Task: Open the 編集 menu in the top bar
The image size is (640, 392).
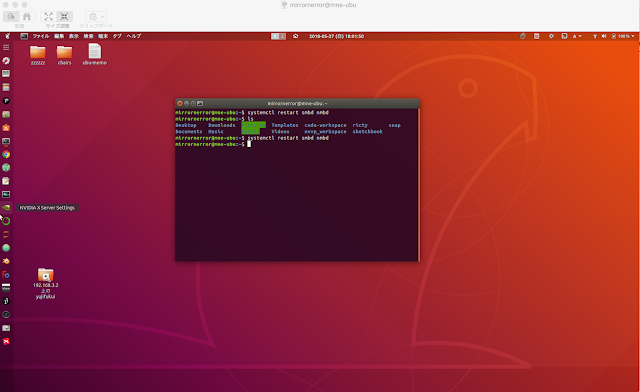Action: [59, 36]
